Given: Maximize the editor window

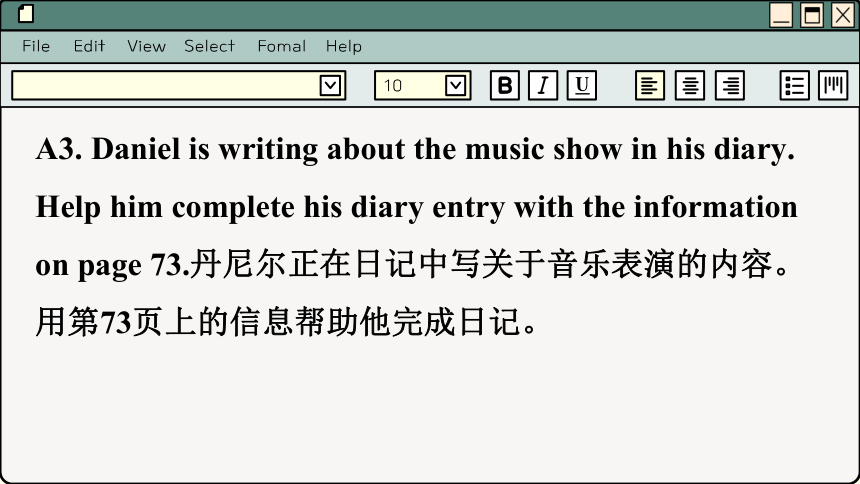Looking at the screenshot, I should point(812,15).
